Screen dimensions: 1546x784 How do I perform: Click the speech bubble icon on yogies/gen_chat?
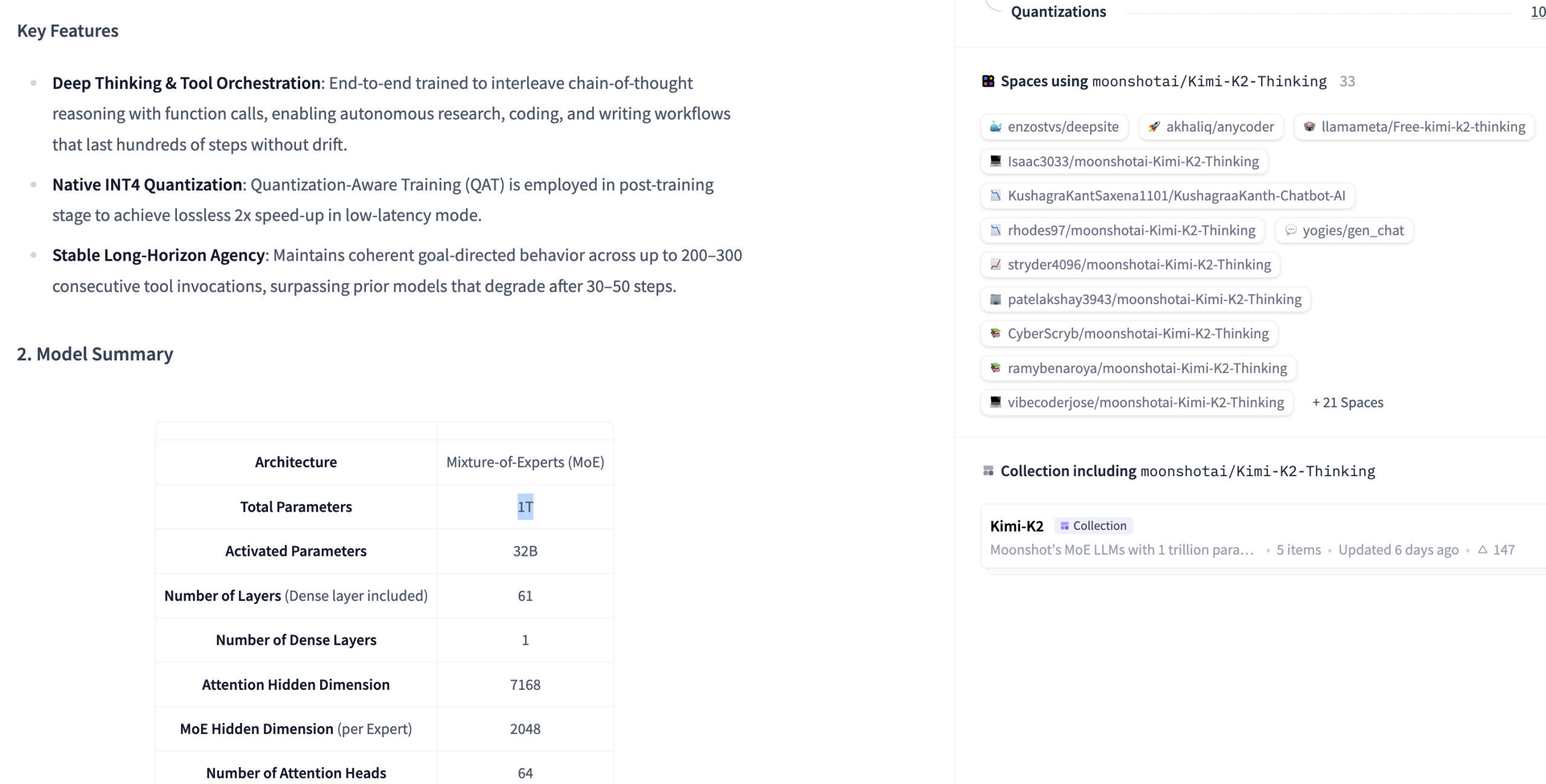click(x=1291, y=230)
